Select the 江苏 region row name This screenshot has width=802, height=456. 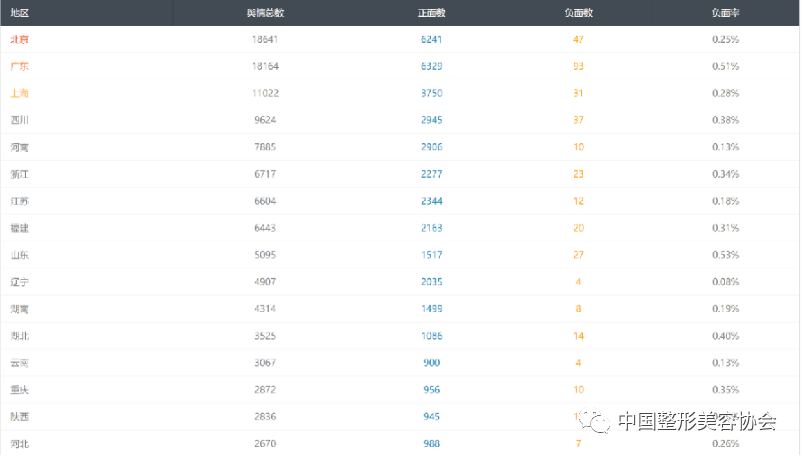[19, 201]
